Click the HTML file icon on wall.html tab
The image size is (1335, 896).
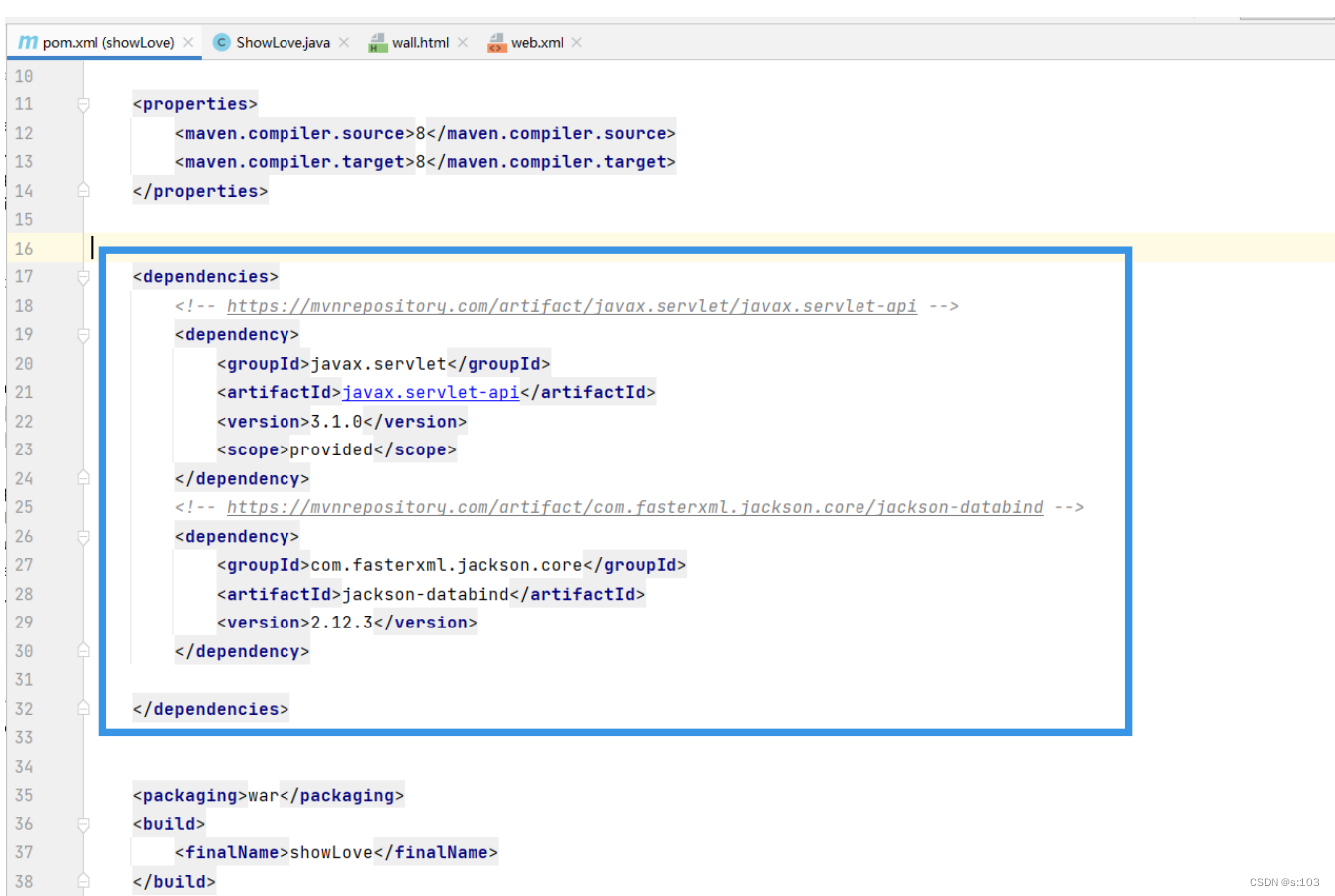[378, 42]
